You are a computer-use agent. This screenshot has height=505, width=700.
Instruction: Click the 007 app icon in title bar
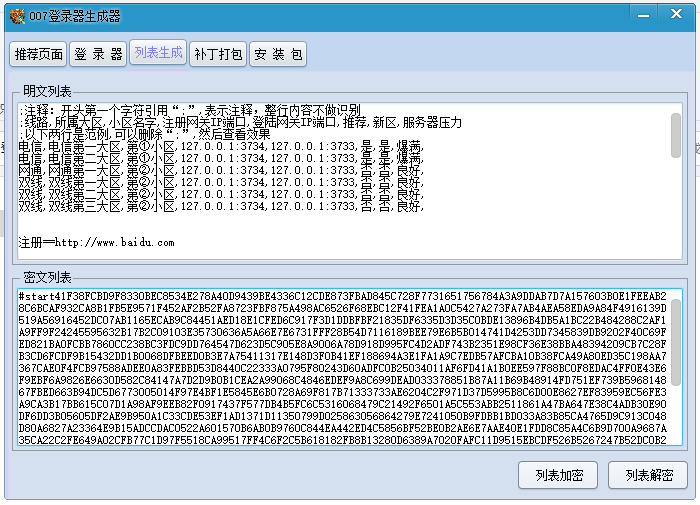(14, 16)
